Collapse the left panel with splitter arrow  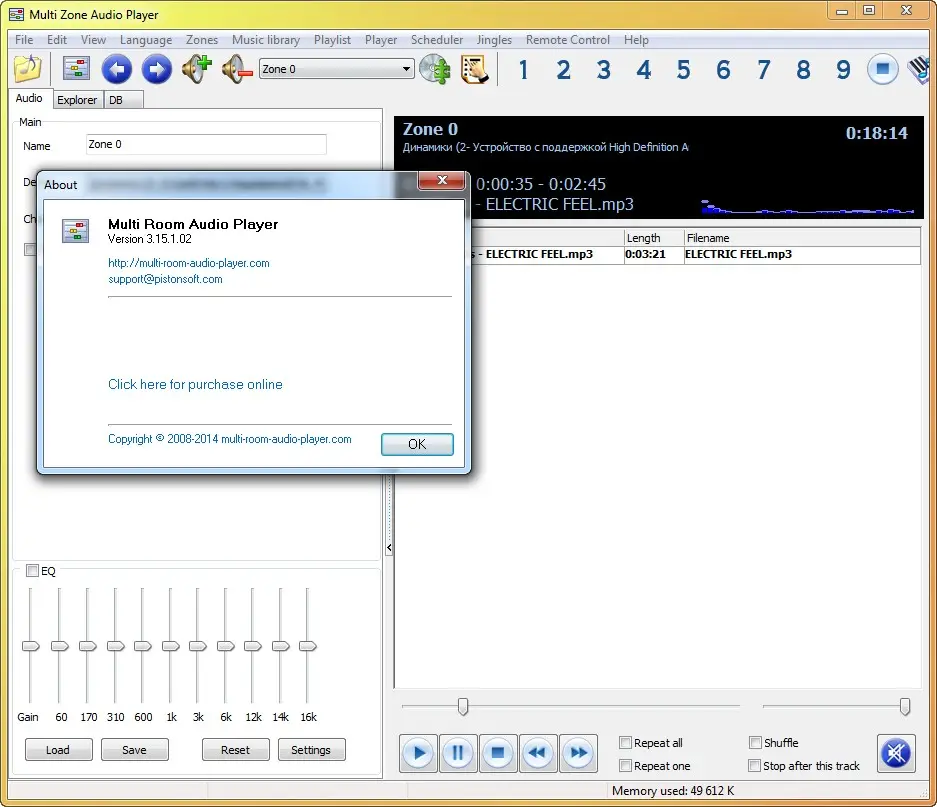[389, 548]
